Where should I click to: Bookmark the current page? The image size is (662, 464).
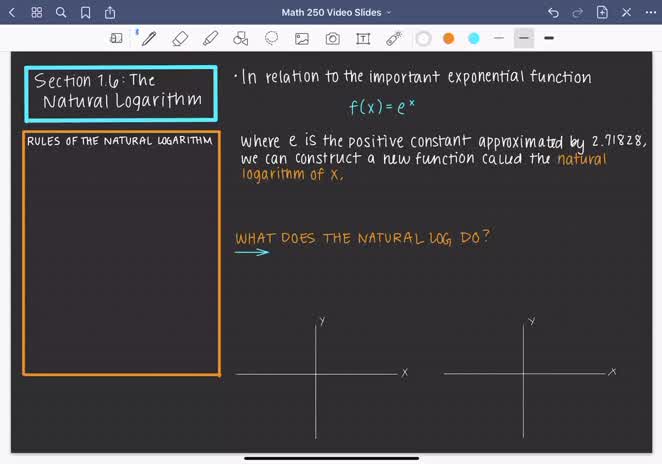(x=86, y=12)
